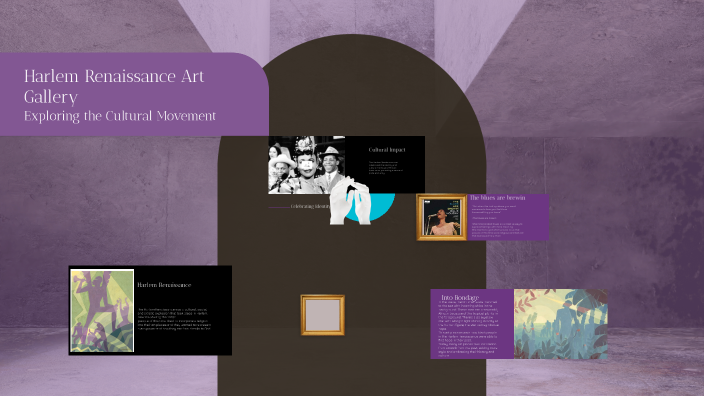
Task: Select the Into Bondage description text
Action: (x=468, y=329)
